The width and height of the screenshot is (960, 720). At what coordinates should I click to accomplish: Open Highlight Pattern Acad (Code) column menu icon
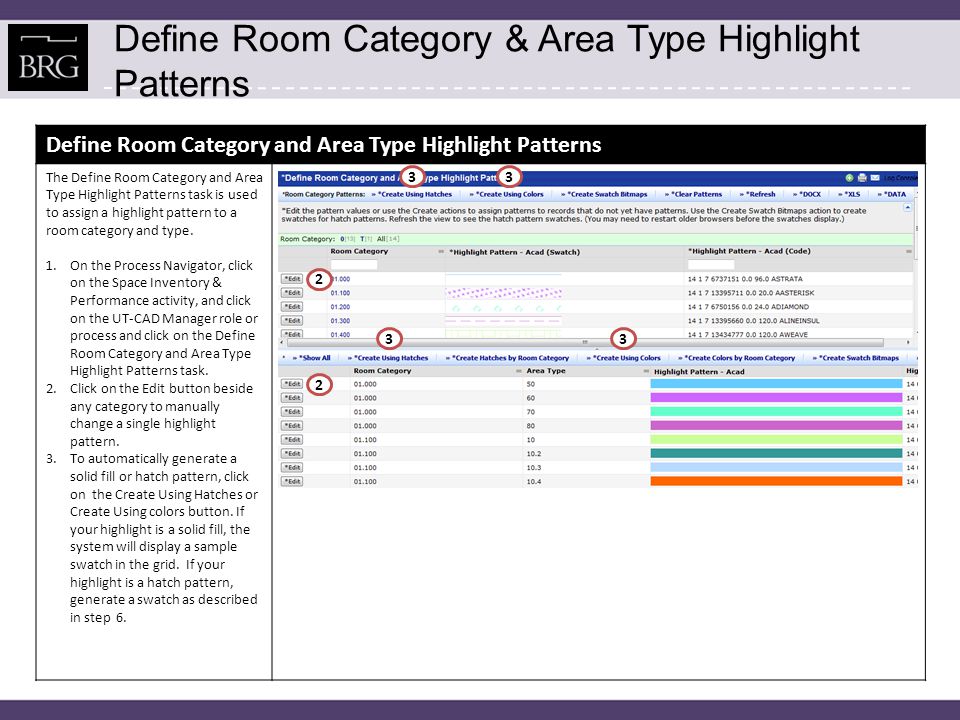[909, 252]
